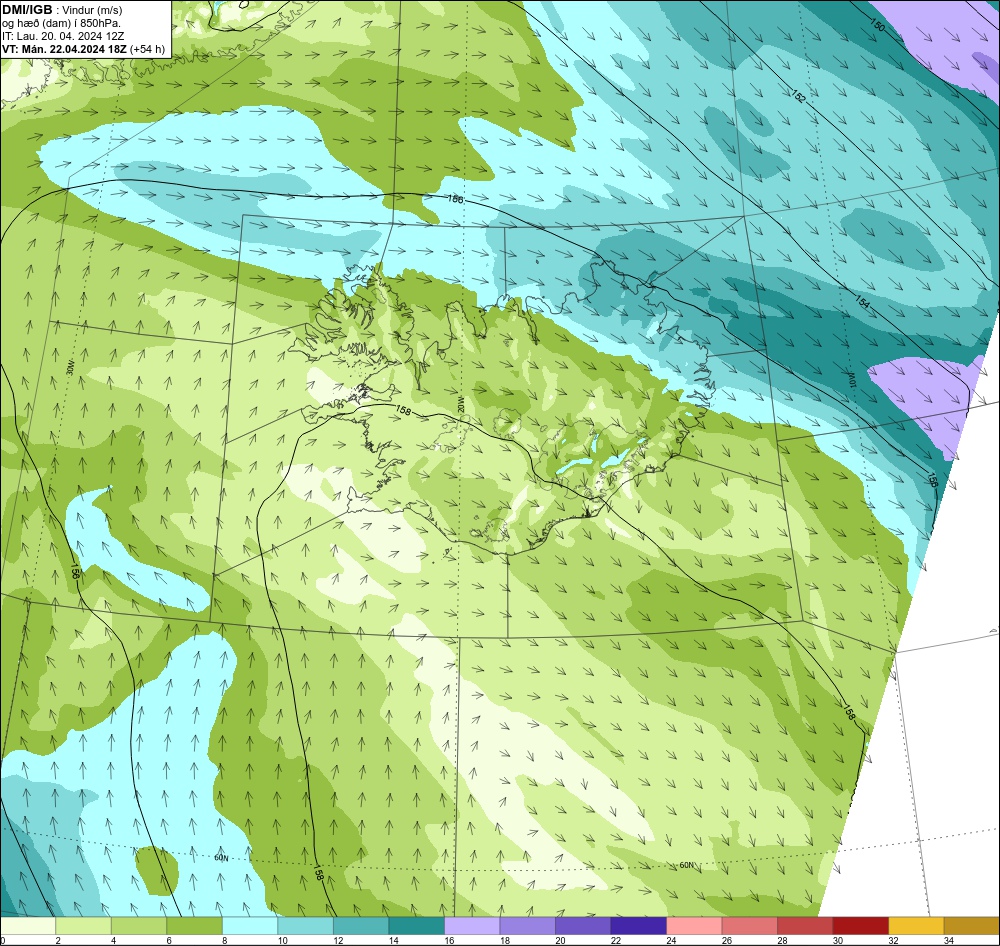Click the '158' contour label southeast of Iceland

[849, 713]
